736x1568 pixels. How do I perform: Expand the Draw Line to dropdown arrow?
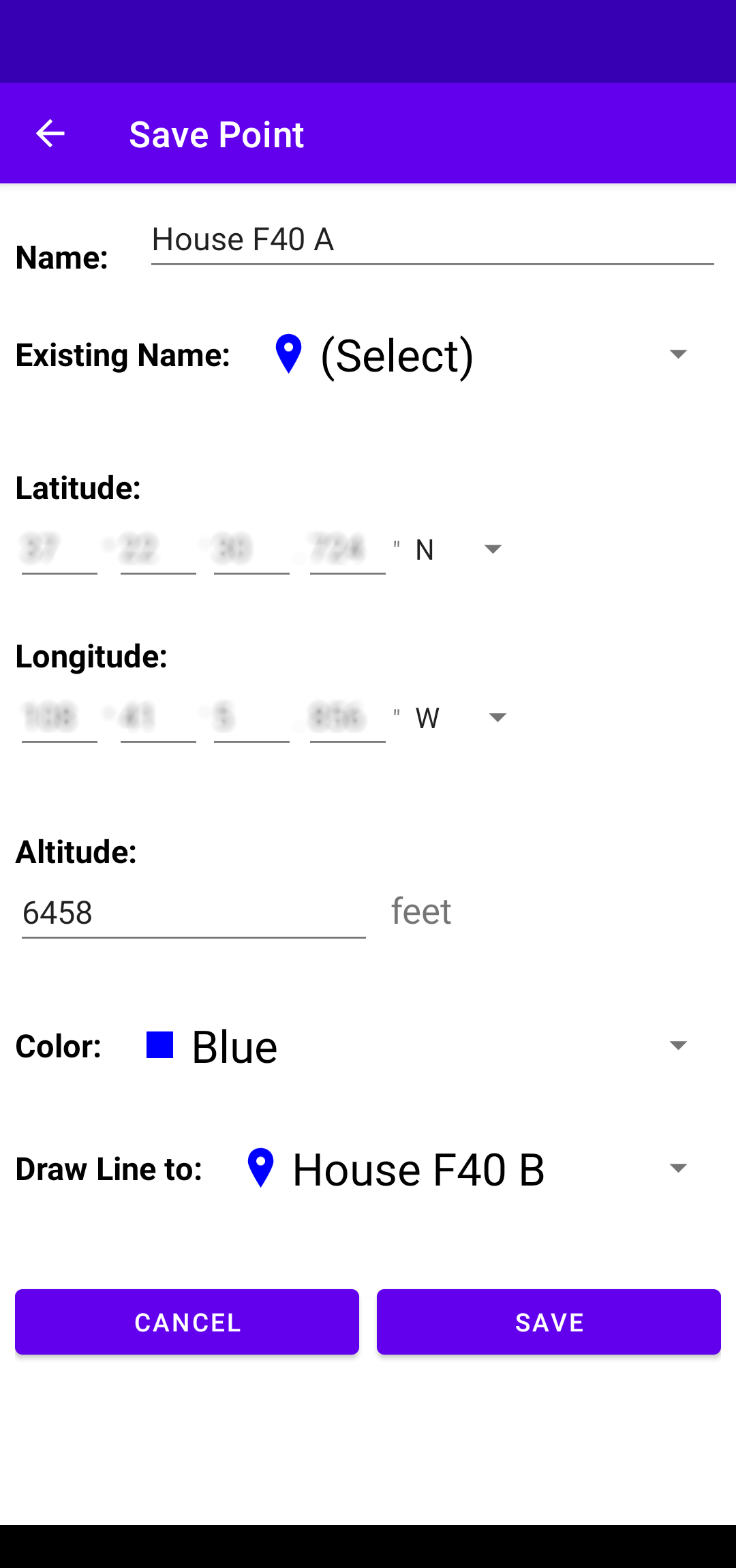pos(678,1168)
